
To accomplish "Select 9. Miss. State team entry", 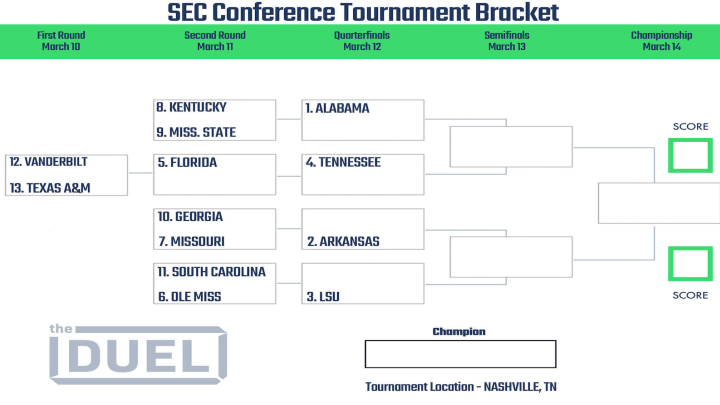I will (196, 132).
